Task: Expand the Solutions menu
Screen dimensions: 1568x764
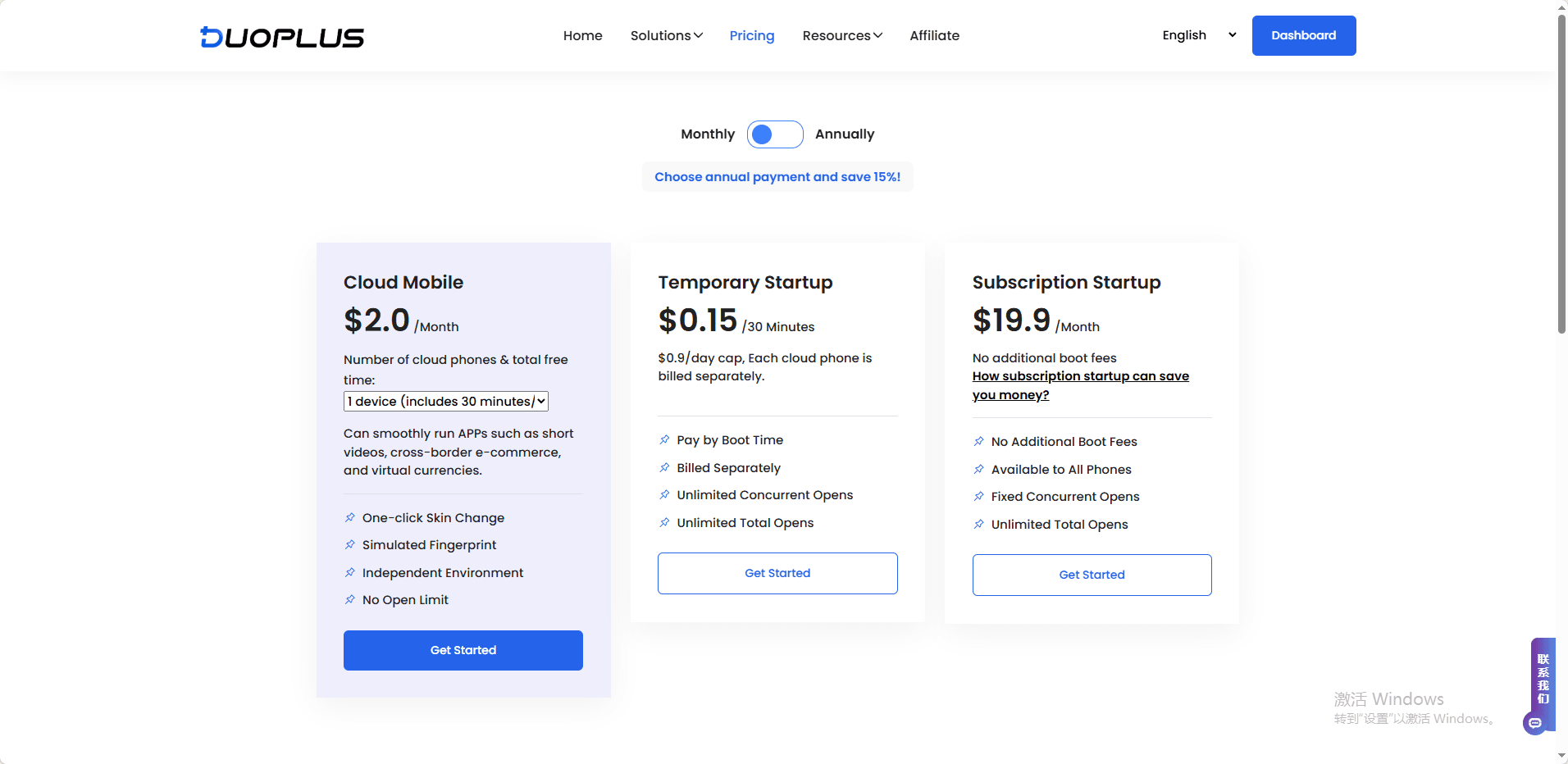Action: (x=666, y=35)
